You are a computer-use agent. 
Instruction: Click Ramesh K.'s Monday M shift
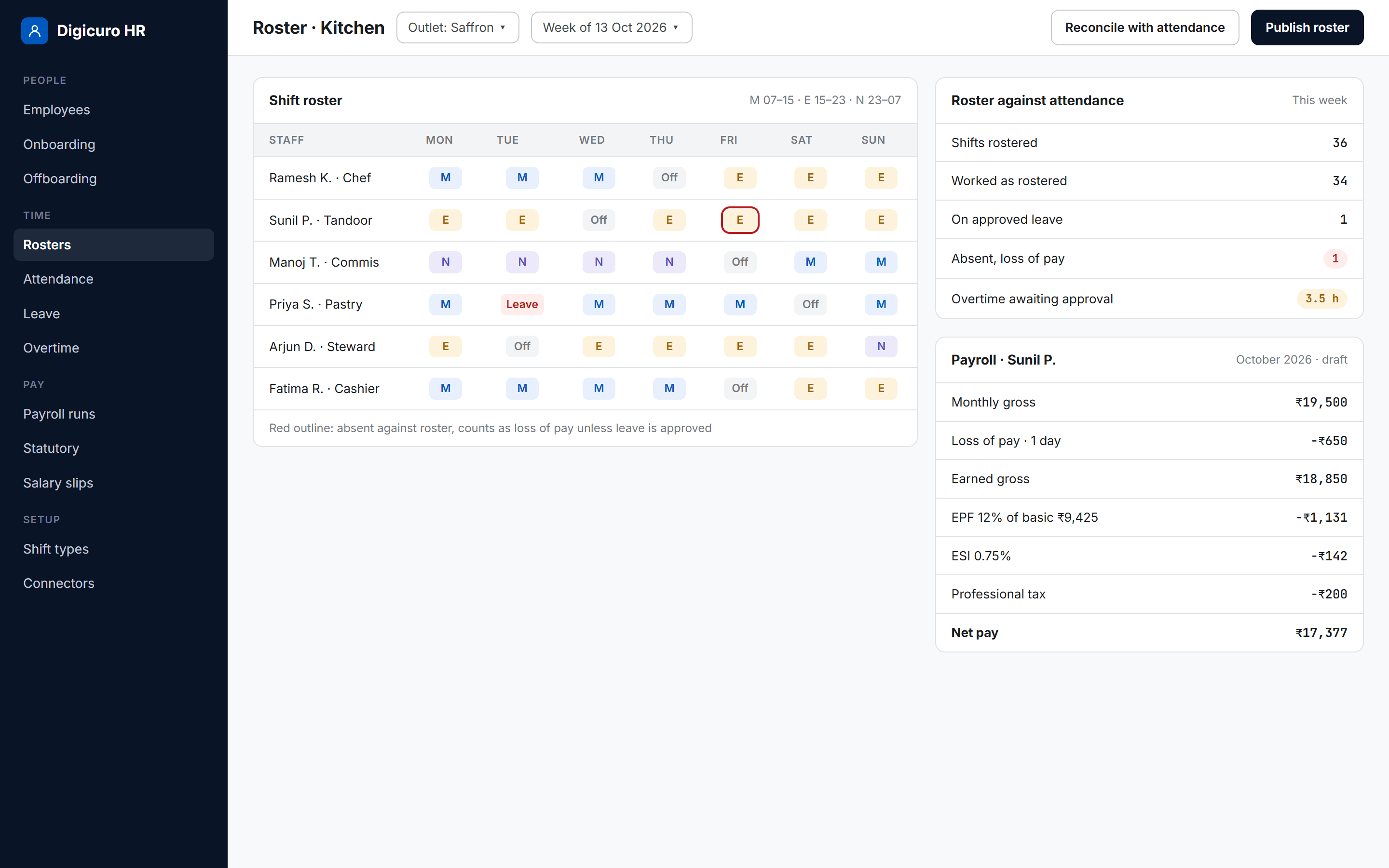coord(446,177)
